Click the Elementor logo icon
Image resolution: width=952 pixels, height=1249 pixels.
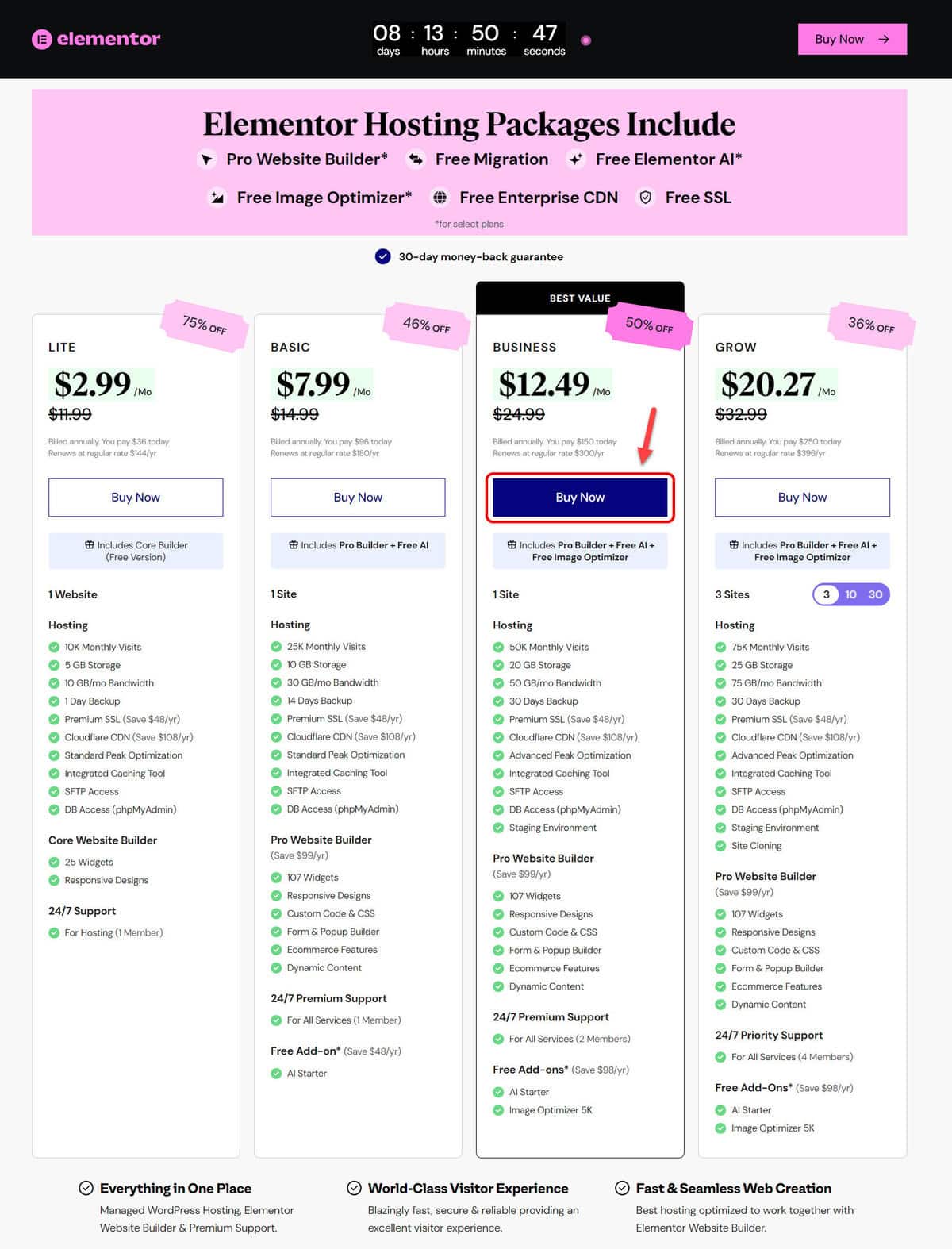tap(41, 39)
